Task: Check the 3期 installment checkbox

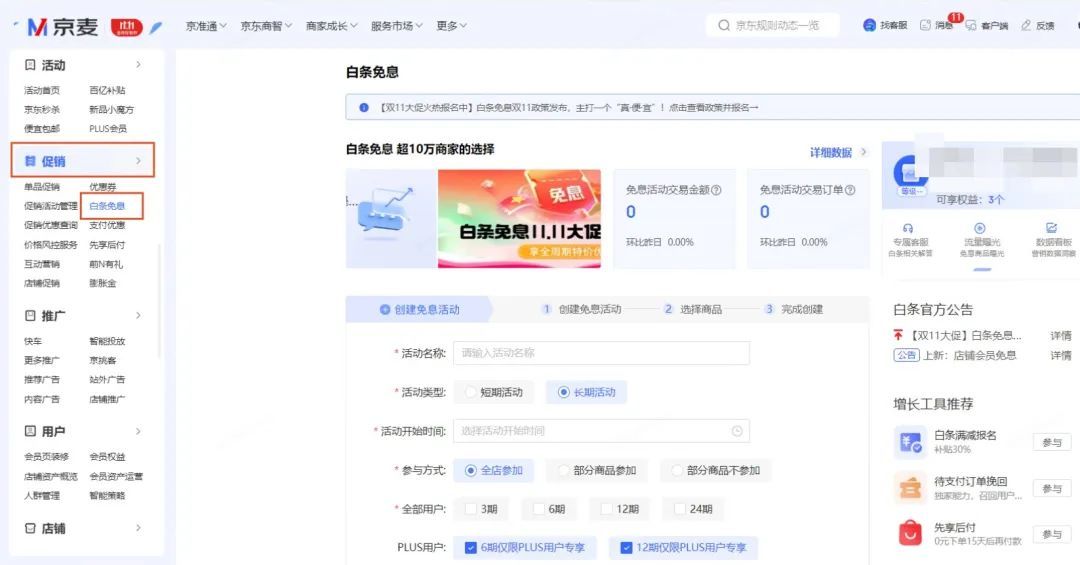Action: [470, 508]
